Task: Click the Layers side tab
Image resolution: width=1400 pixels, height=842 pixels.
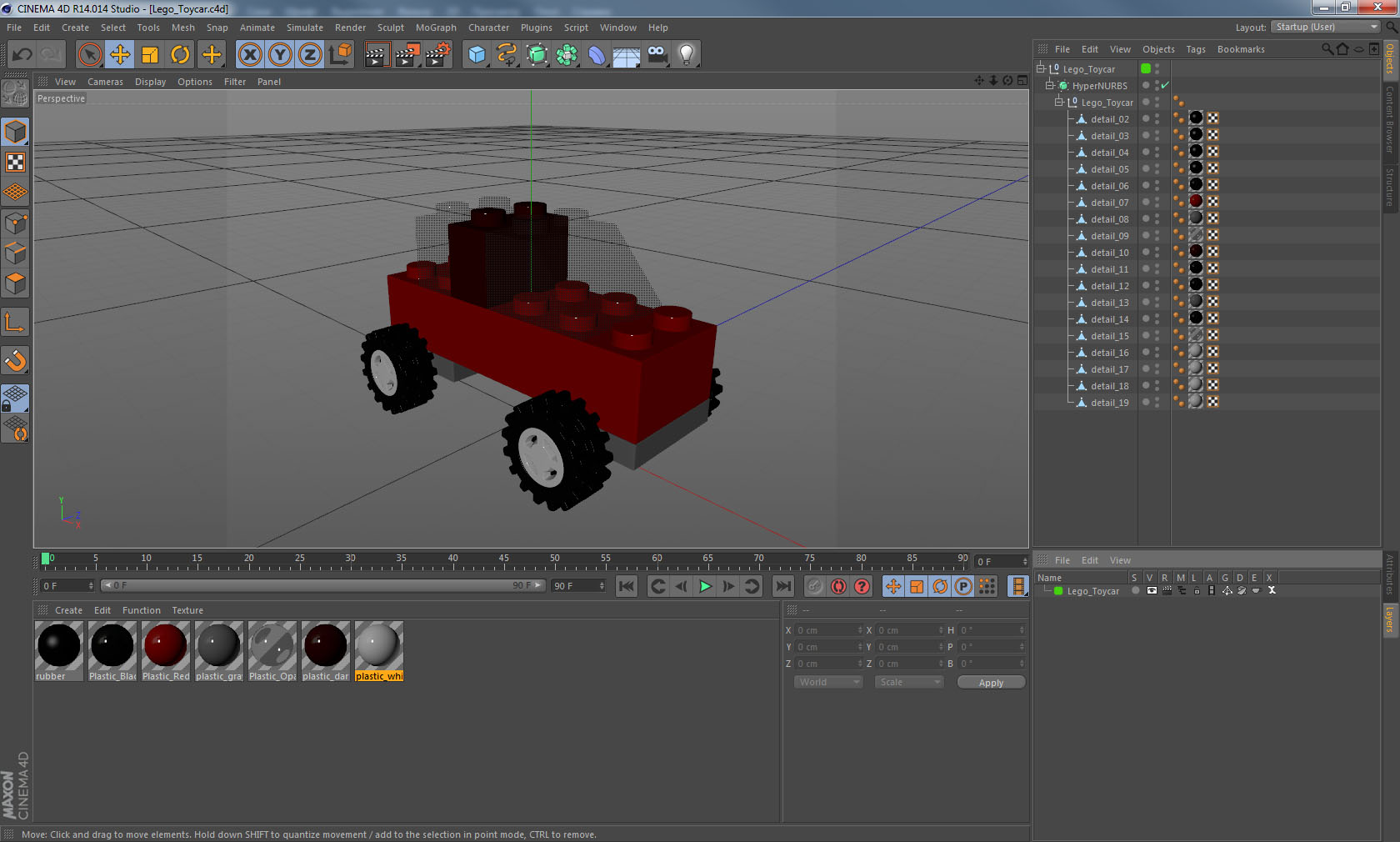Action: (x=1390, y=619)
